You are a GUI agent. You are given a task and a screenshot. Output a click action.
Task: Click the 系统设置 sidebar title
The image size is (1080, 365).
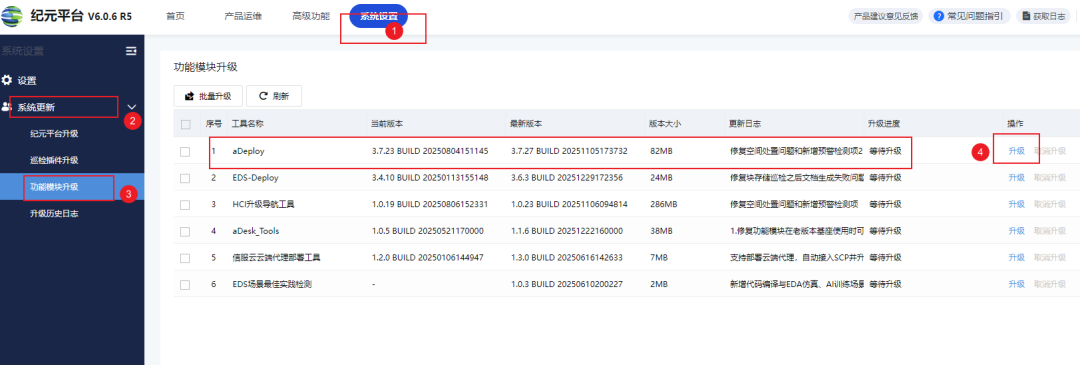22,51
